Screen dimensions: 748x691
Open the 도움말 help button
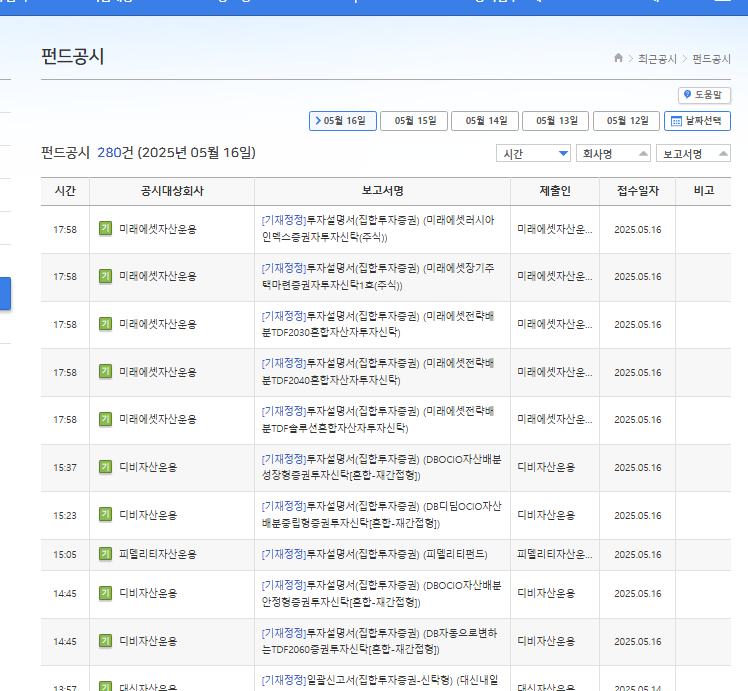click(x=704, y=95)
